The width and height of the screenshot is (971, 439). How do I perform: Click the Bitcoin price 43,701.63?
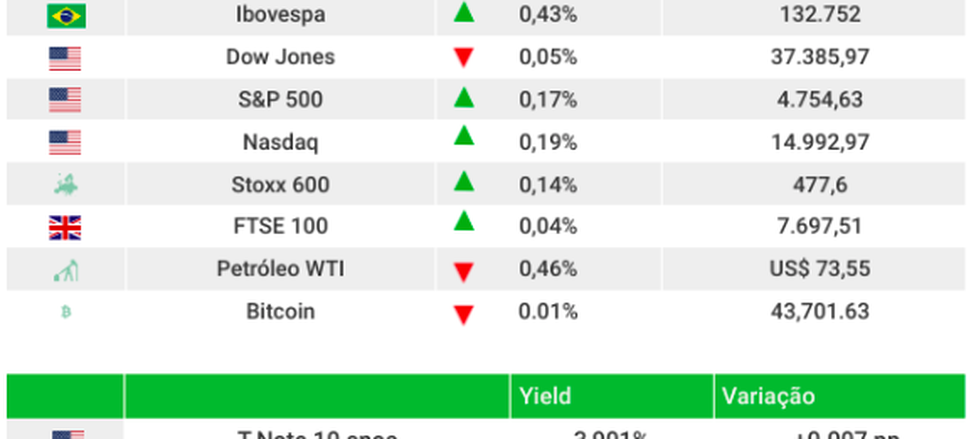coord(819,312)
